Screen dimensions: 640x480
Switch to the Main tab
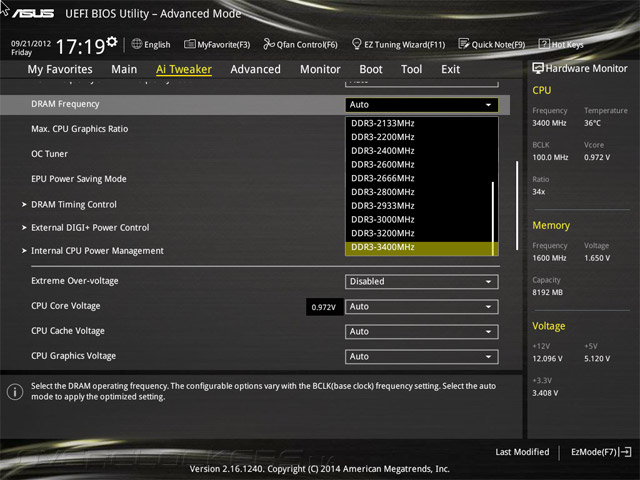(124, 69)
